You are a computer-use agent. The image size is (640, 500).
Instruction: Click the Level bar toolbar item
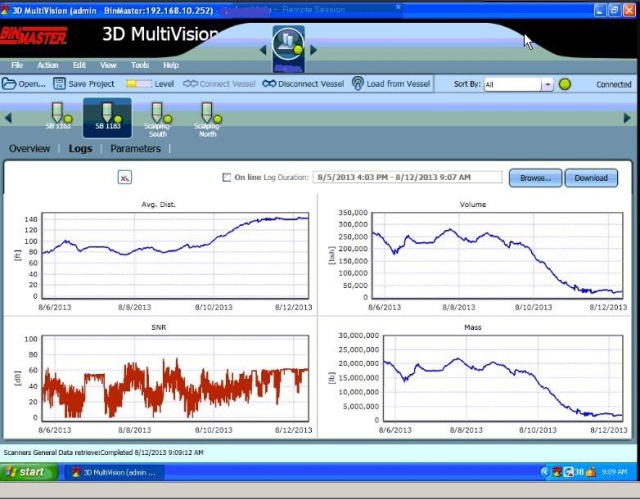(x=149, y=84)
